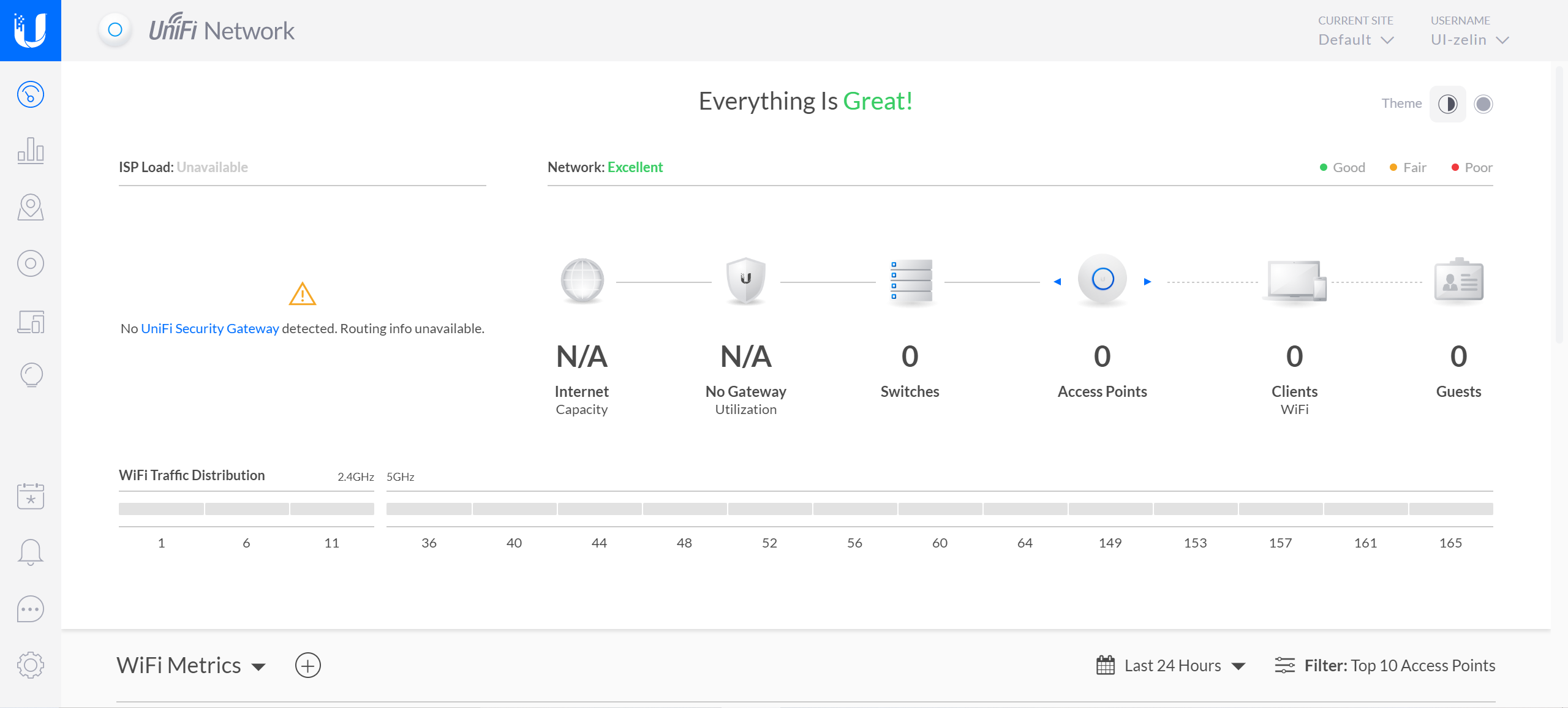Click the left arrow beside Access Points icon
The width and height of the screenshot is (1568, 708).
pos(1057,282)
